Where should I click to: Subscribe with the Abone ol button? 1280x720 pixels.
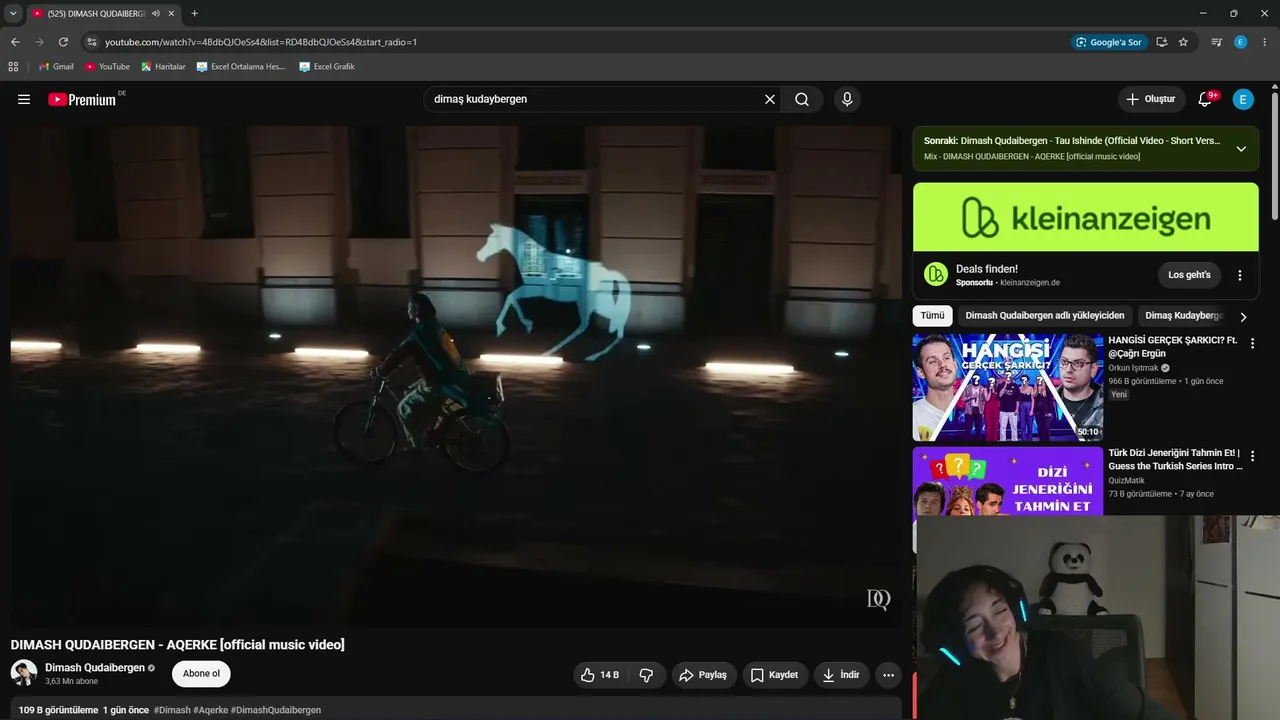pos(201,674)
